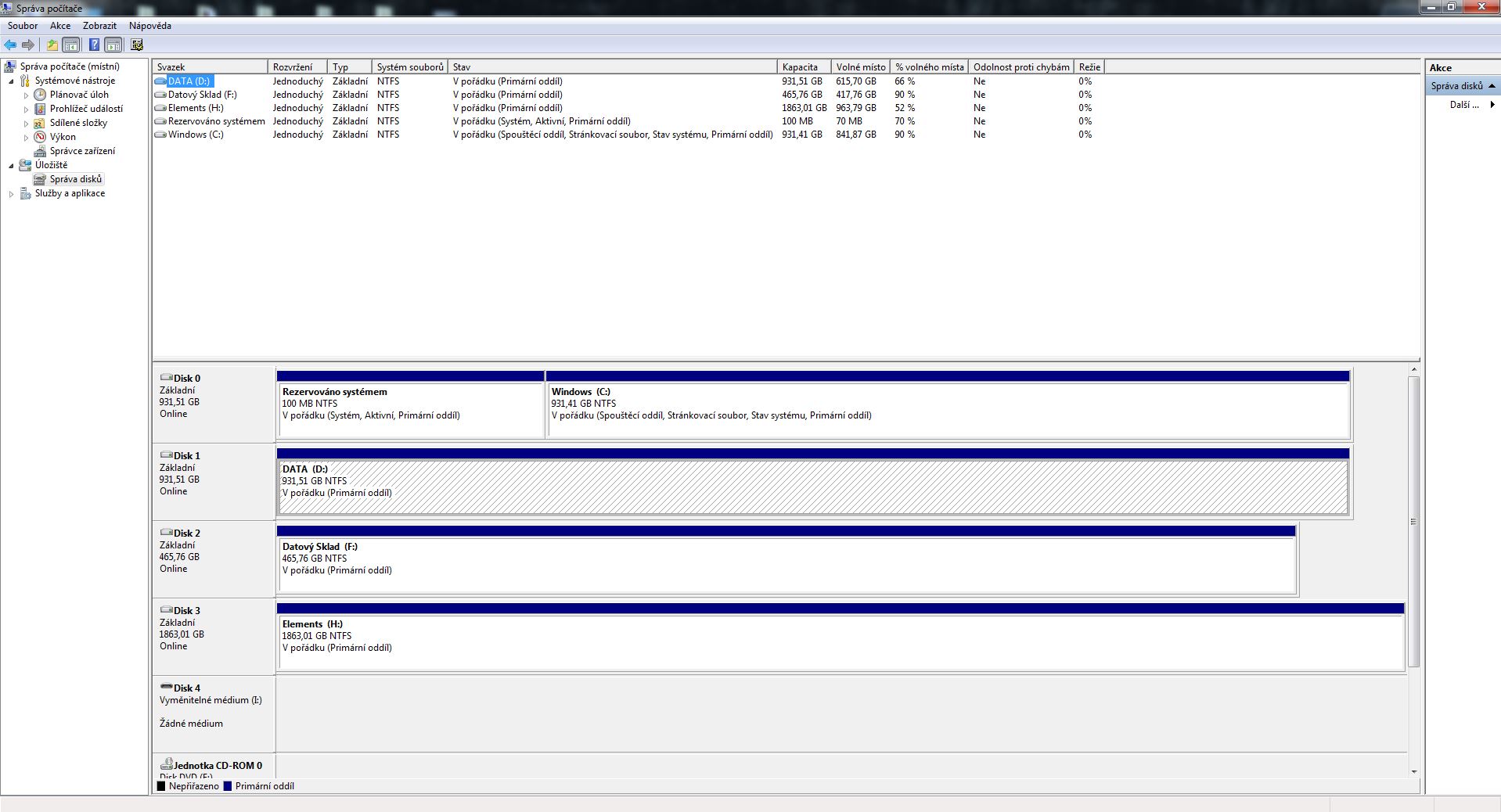Viewport: 1501px width, 812px height.
Task: Click the last toolbar icon with the gear
Action: click(137, 45)
